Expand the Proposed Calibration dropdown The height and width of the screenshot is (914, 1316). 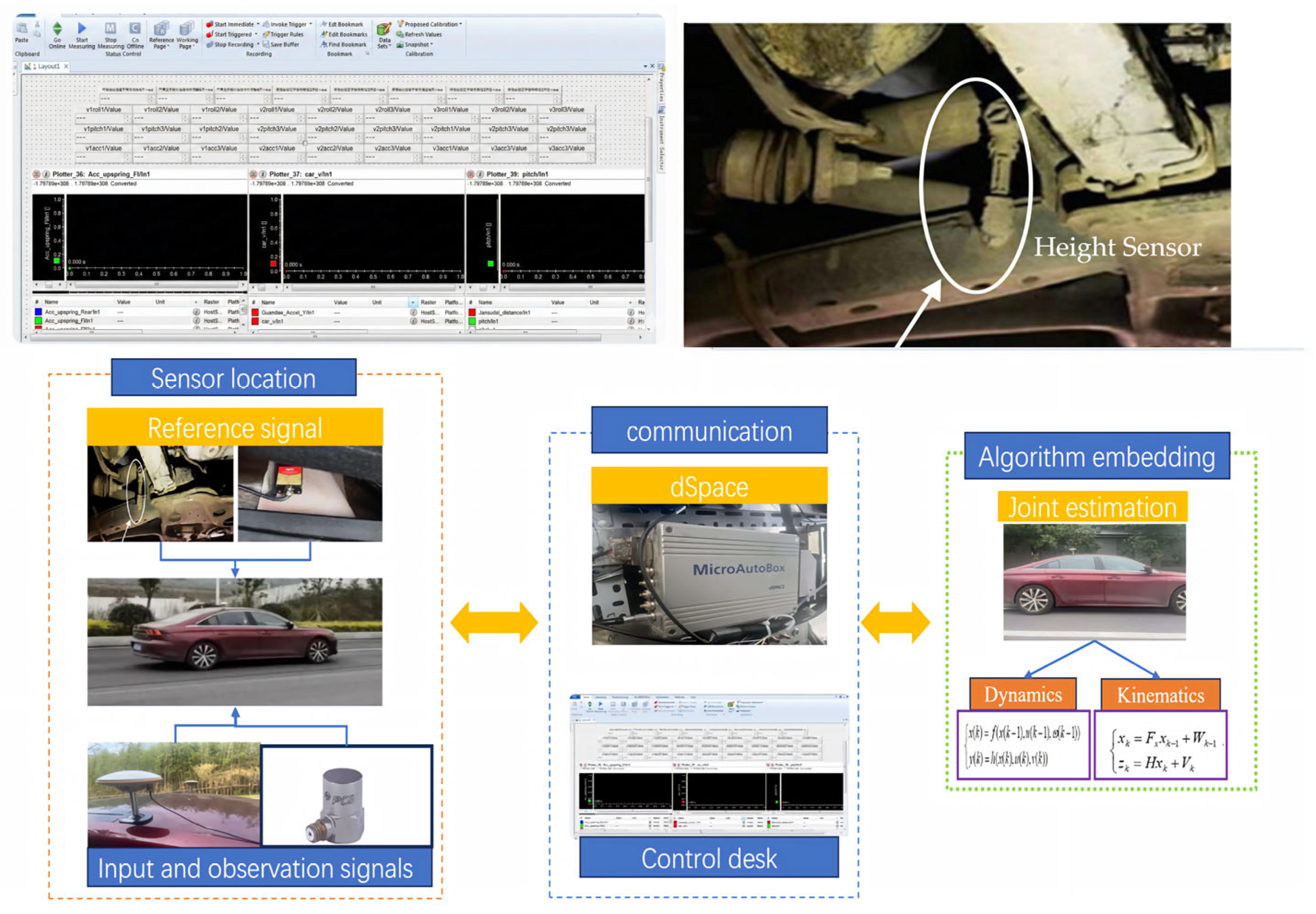460,24
